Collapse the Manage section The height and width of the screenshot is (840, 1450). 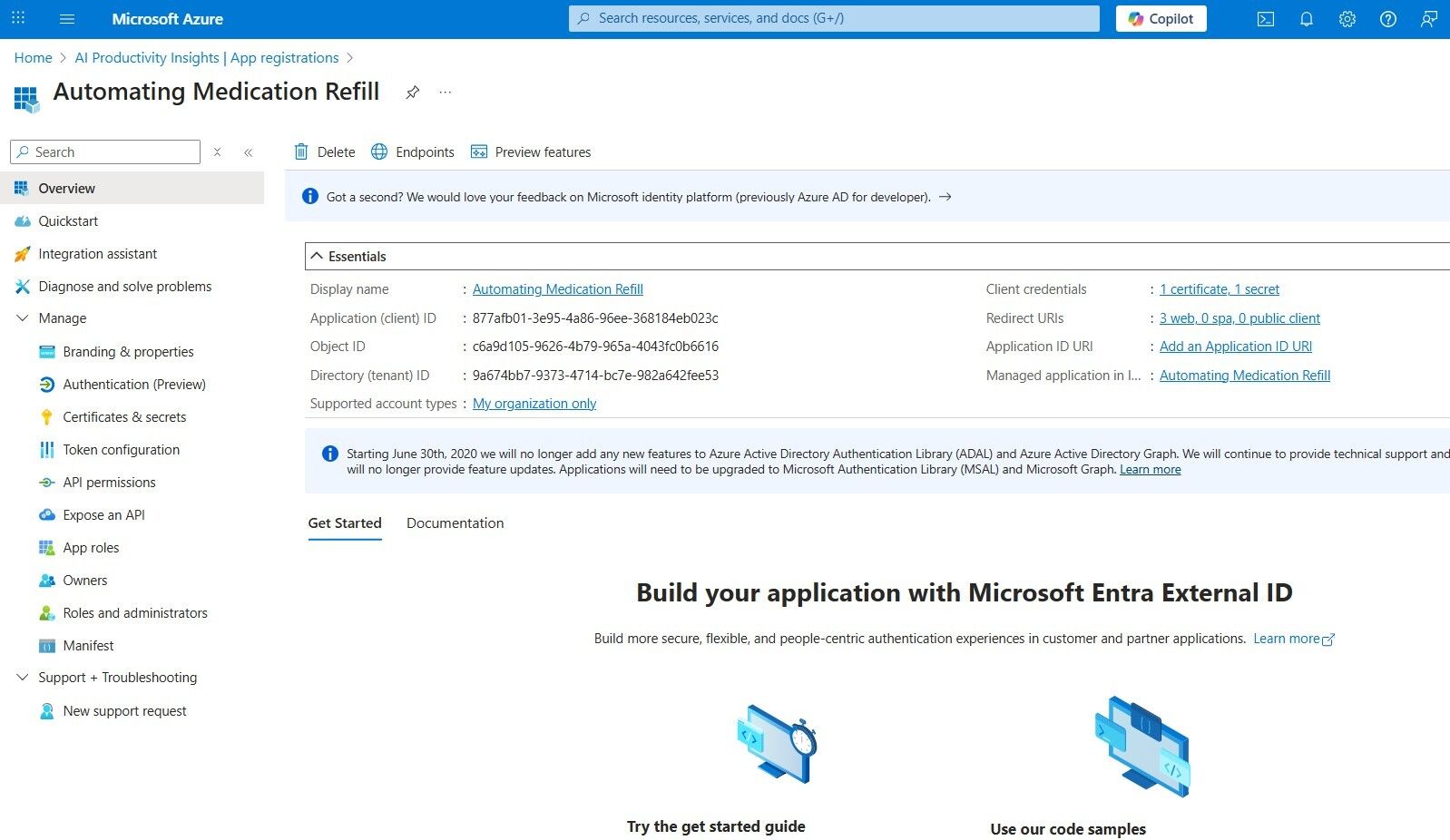(x=23, y=318)
